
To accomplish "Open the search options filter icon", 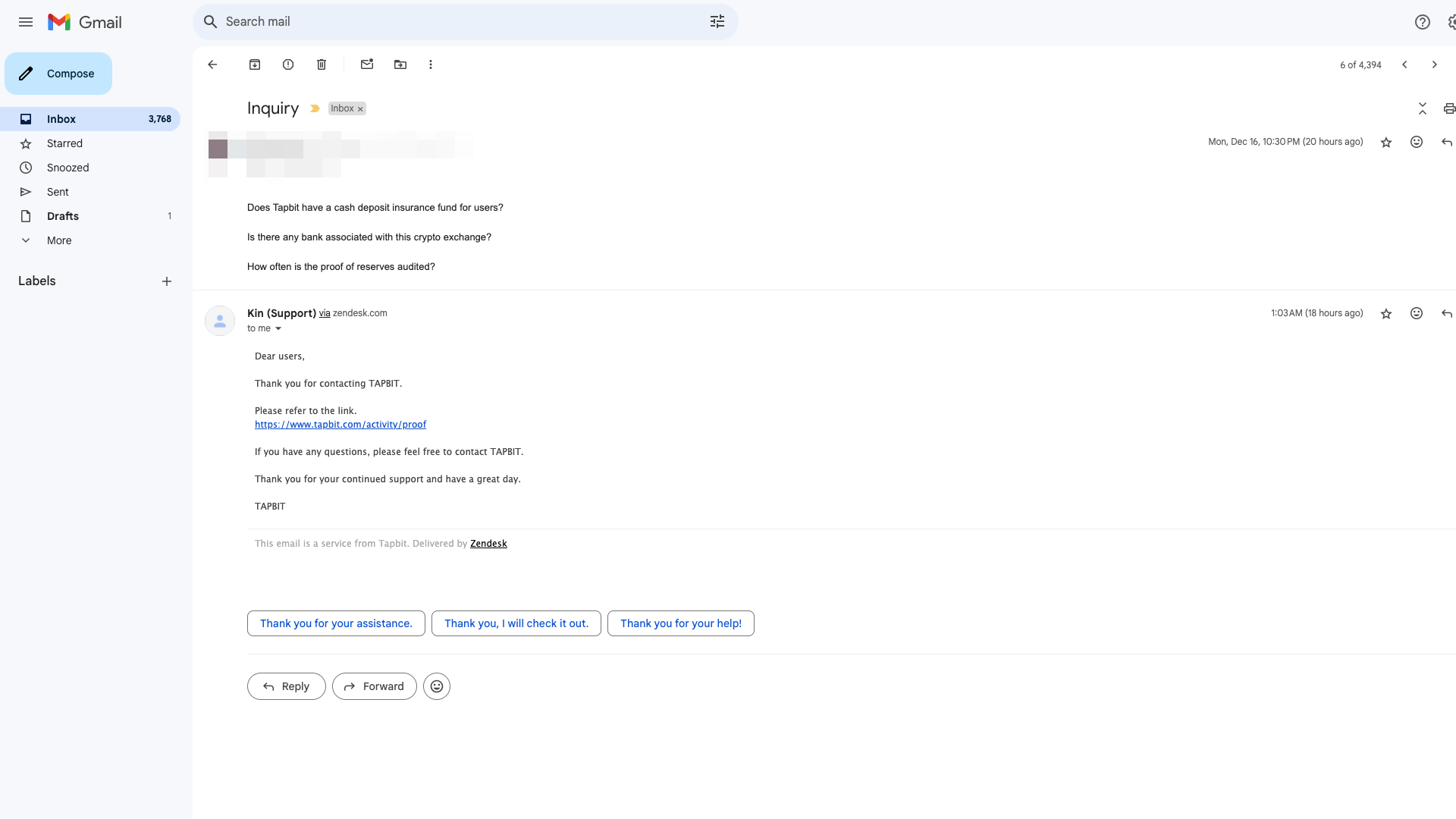I will 717,22.
